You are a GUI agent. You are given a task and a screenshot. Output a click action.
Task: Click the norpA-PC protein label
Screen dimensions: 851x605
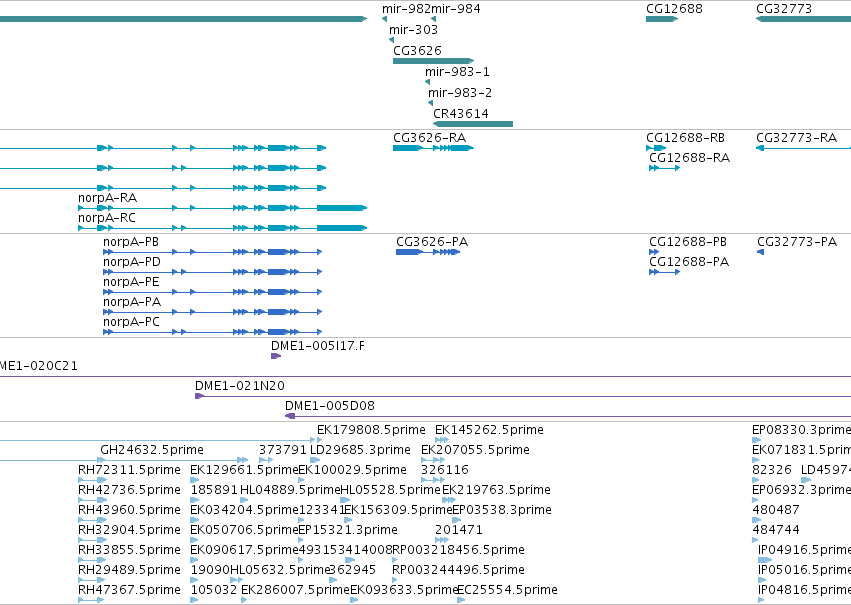point(131,322)
